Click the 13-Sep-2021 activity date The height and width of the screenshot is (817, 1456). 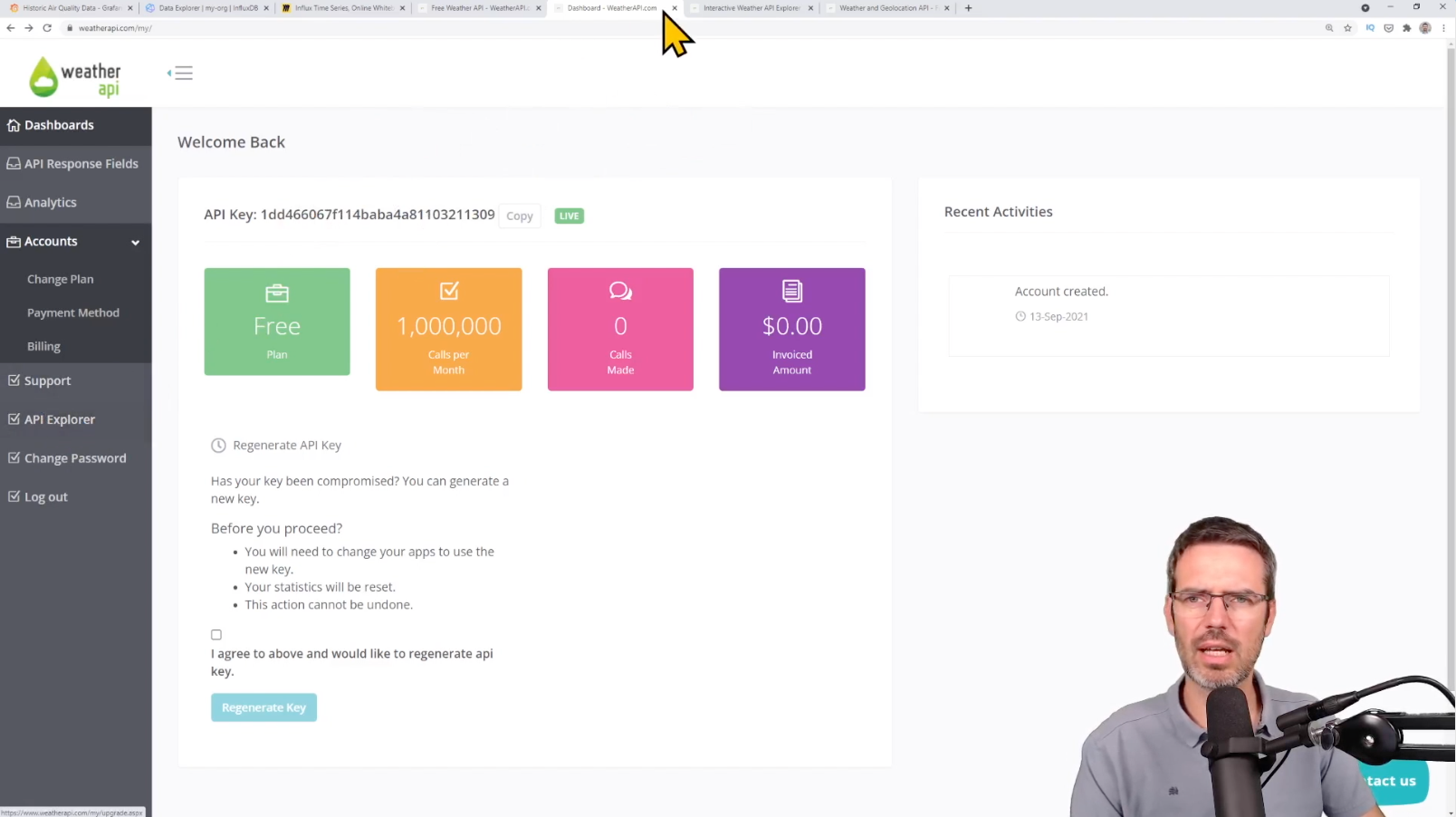tap(1058, 317)
